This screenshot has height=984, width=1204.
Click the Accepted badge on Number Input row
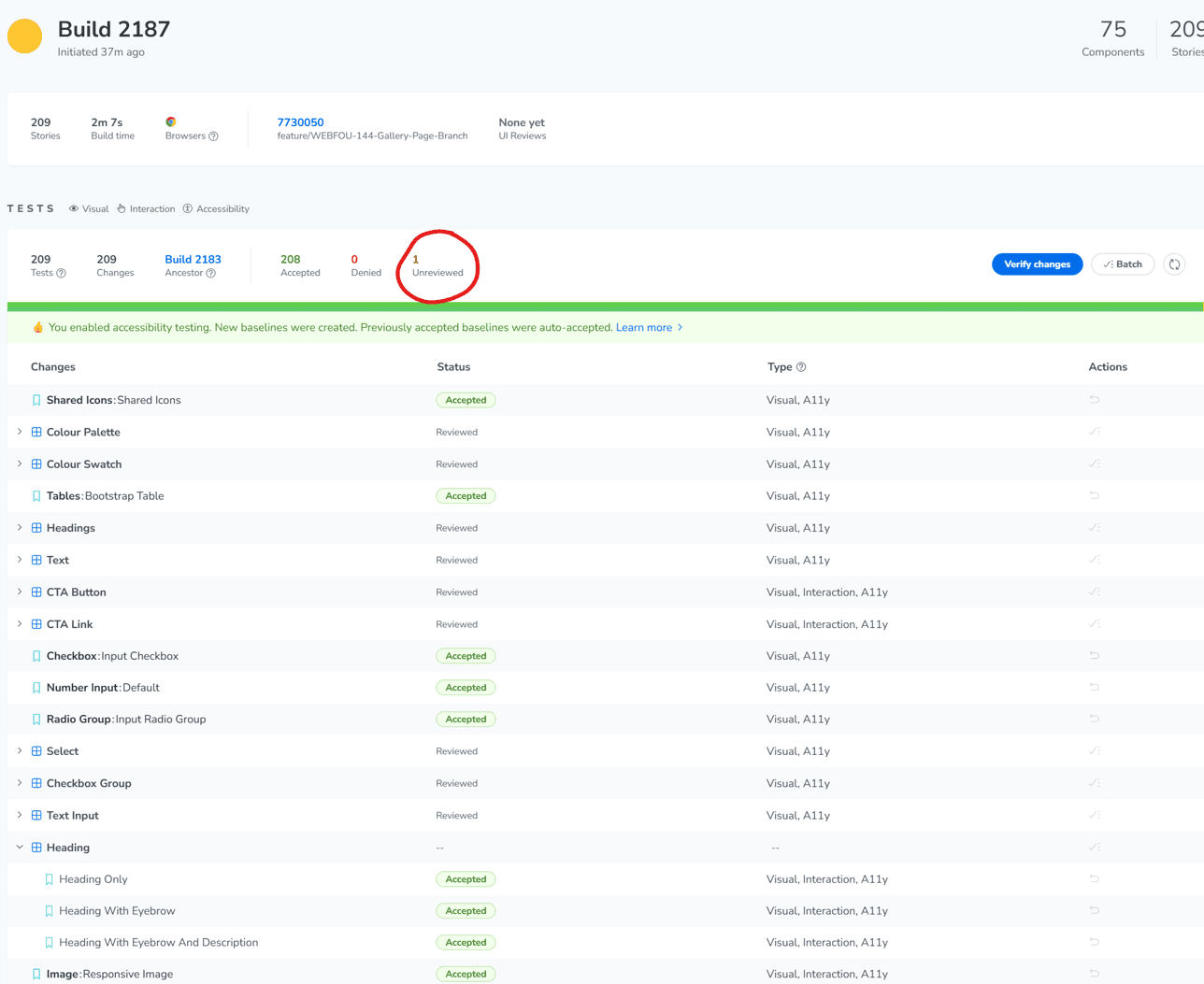[466, 687]
